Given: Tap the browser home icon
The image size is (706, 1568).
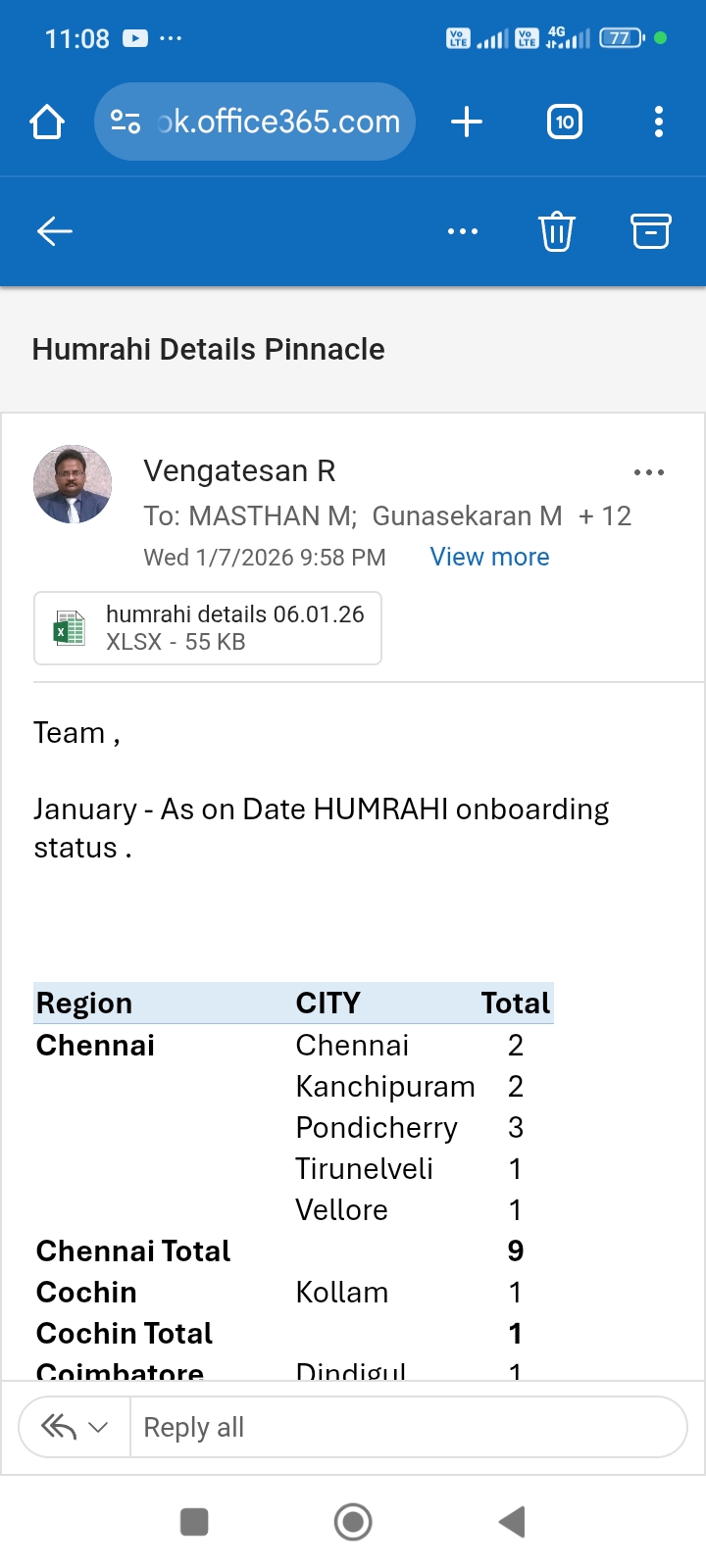Looking at the screenshot, I should tap(47, 122).
